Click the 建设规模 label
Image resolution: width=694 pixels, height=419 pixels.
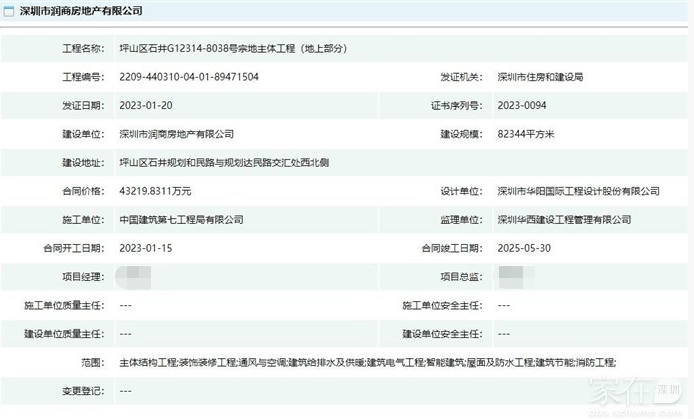pyautogui.click(x=461, y=134)
